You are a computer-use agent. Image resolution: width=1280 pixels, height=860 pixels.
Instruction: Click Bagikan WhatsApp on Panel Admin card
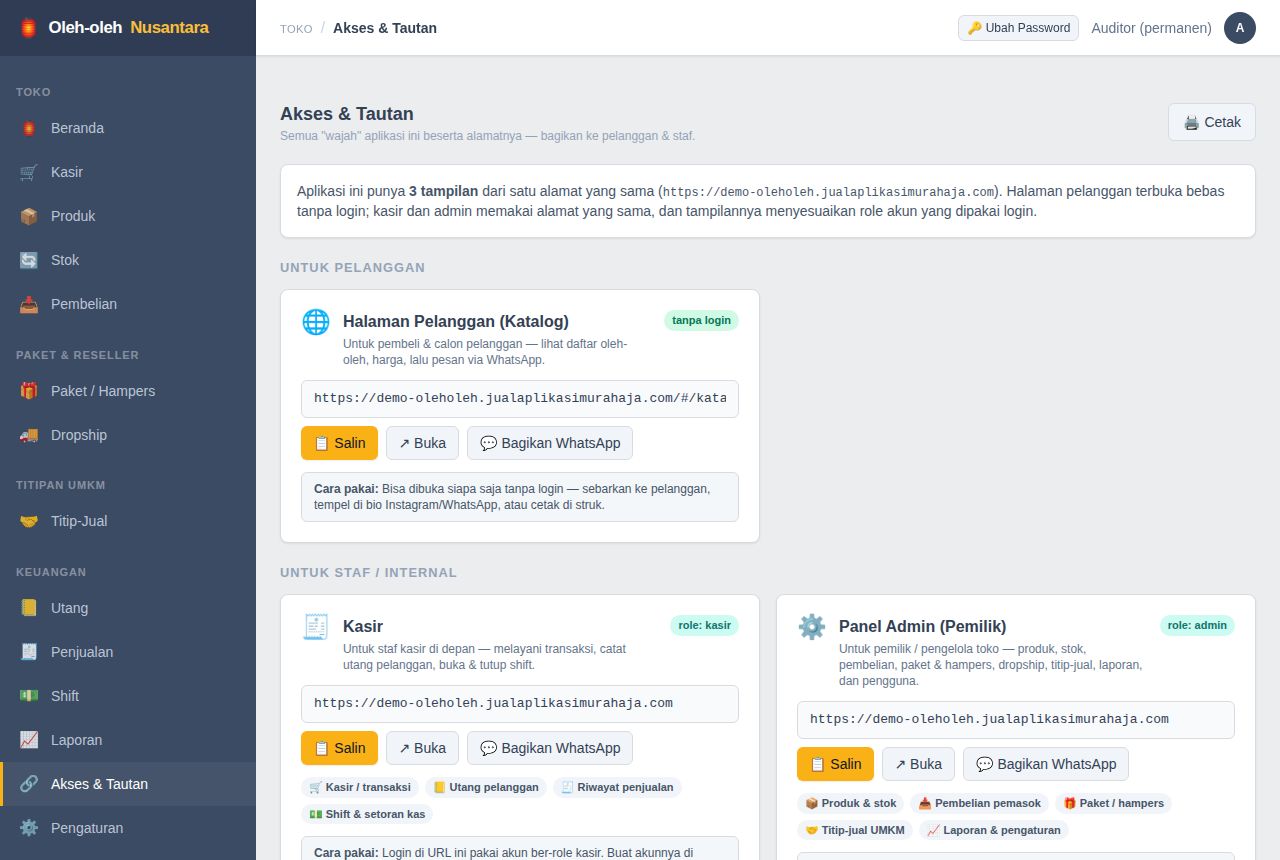(x=1046, y=764)
